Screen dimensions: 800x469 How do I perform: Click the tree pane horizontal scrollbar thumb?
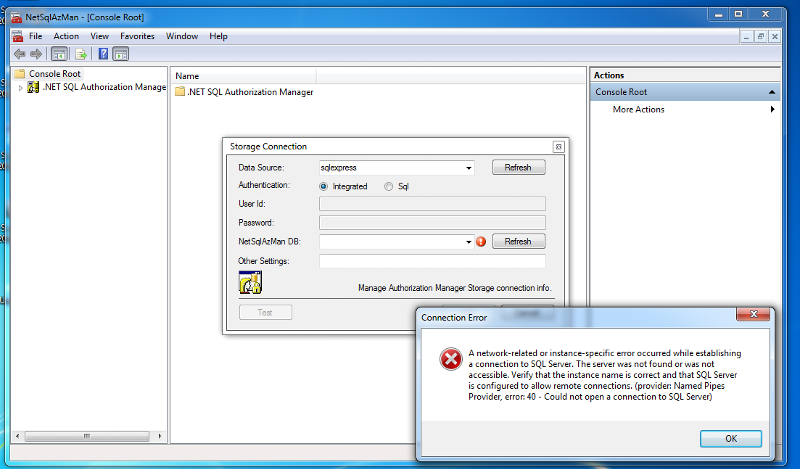87,436
